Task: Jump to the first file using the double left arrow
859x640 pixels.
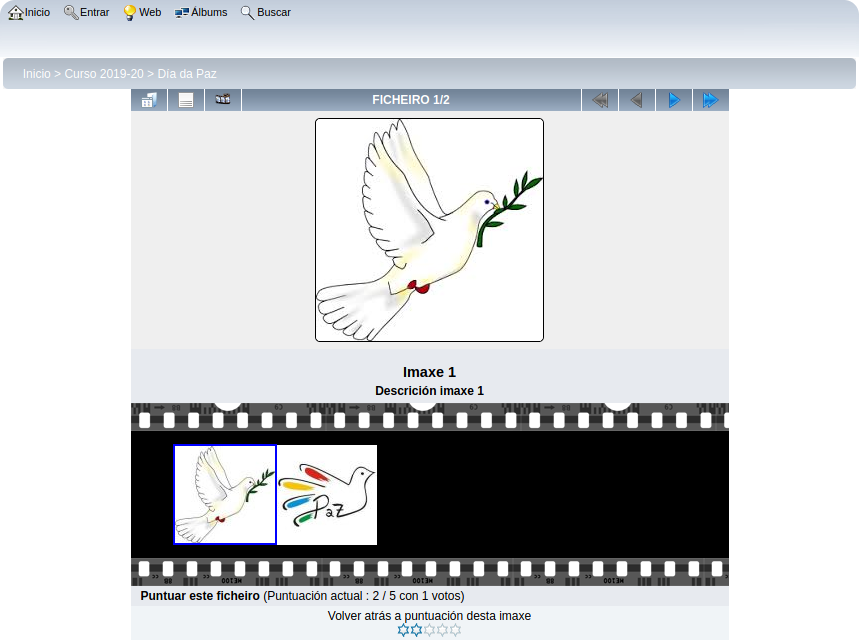Action: pyautogui.click(x=600, y=100)
